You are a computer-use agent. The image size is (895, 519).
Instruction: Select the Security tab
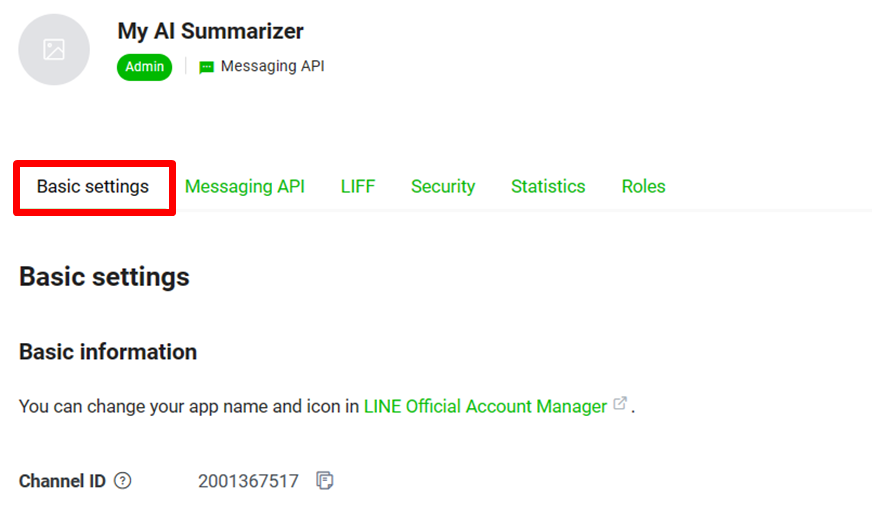(443, 186)
